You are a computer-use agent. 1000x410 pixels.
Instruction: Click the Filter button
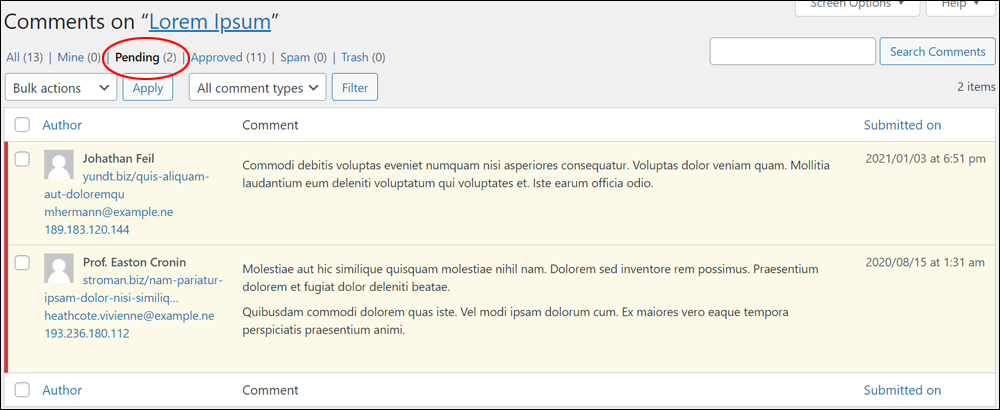355,87
